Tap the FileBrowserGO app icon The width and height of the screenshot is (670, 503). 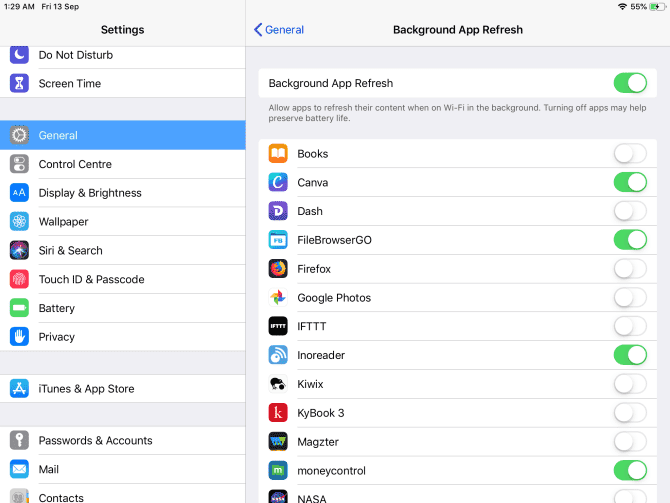pos(278,240)
